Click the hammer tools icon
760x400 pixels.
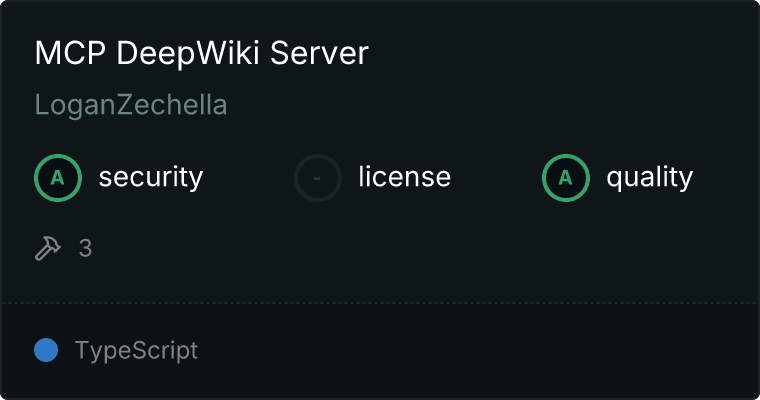click(x=48, y=248)
